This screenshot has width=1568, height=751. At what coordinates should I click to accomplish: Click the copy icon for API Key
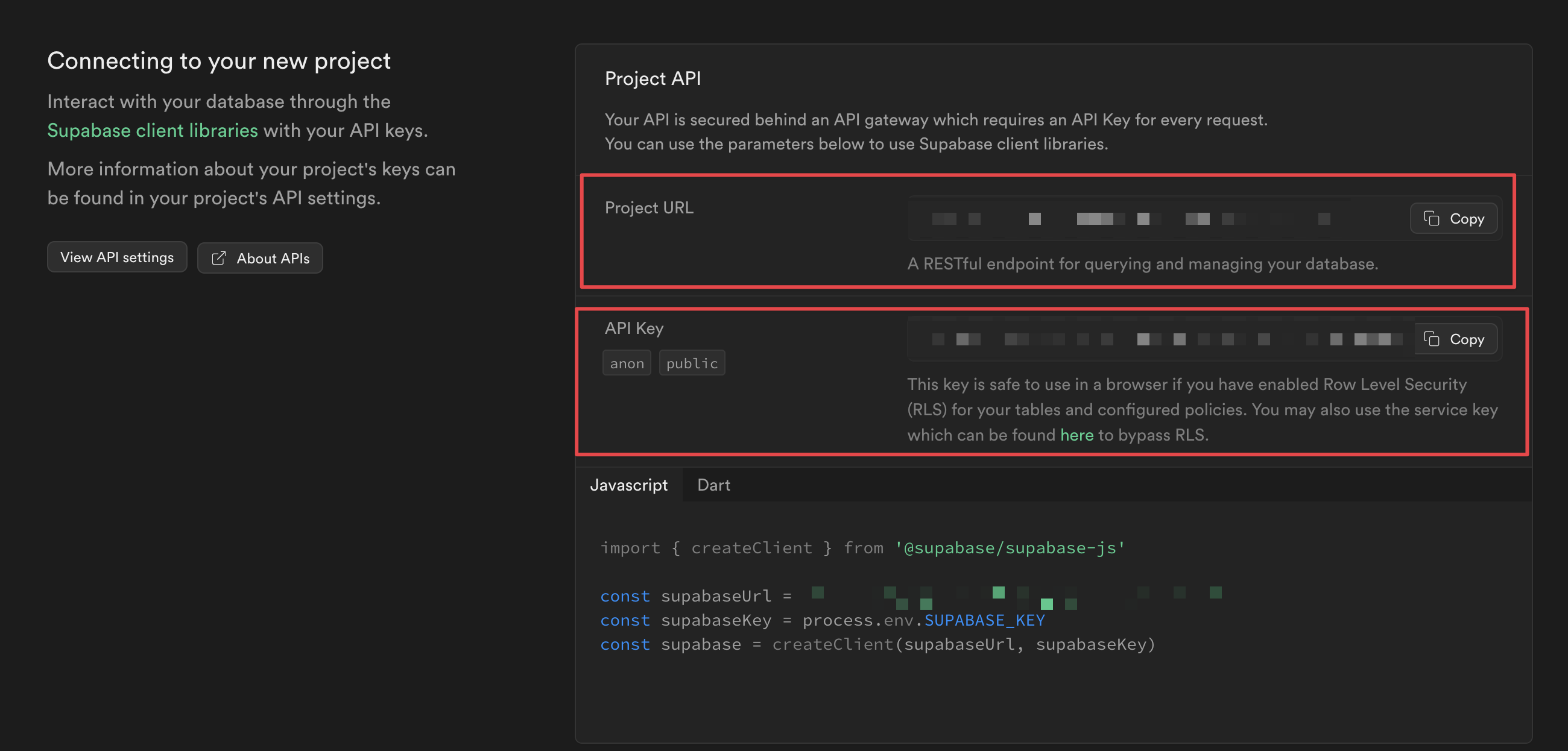click(x=1431, y=338)
